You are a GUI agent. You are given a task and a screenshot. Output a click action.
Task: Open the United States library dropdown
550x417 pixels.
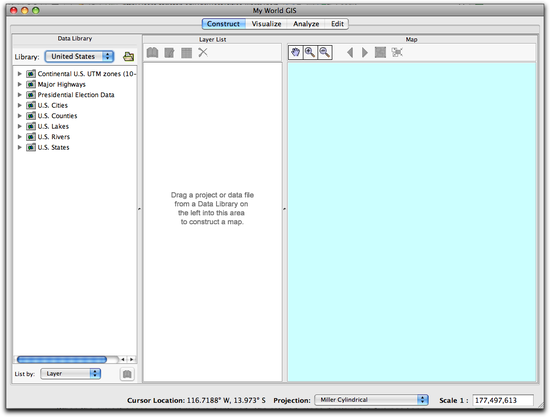click(79, 56)
